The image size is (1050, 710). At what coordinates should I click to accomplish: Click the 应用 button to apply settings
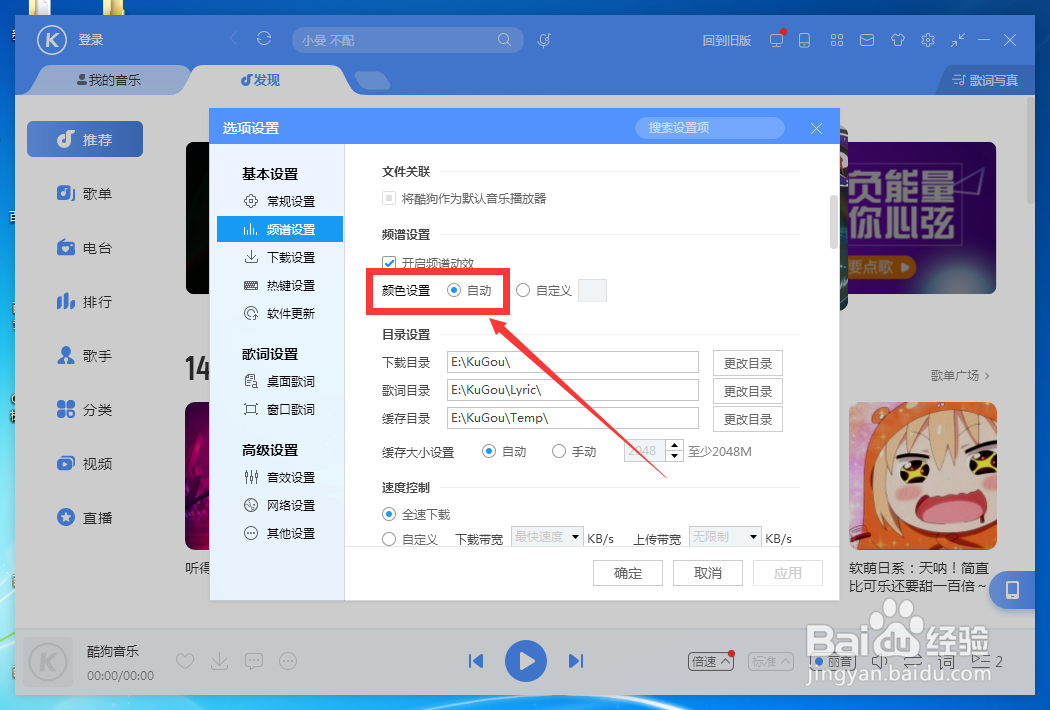(x=788, y=573)
